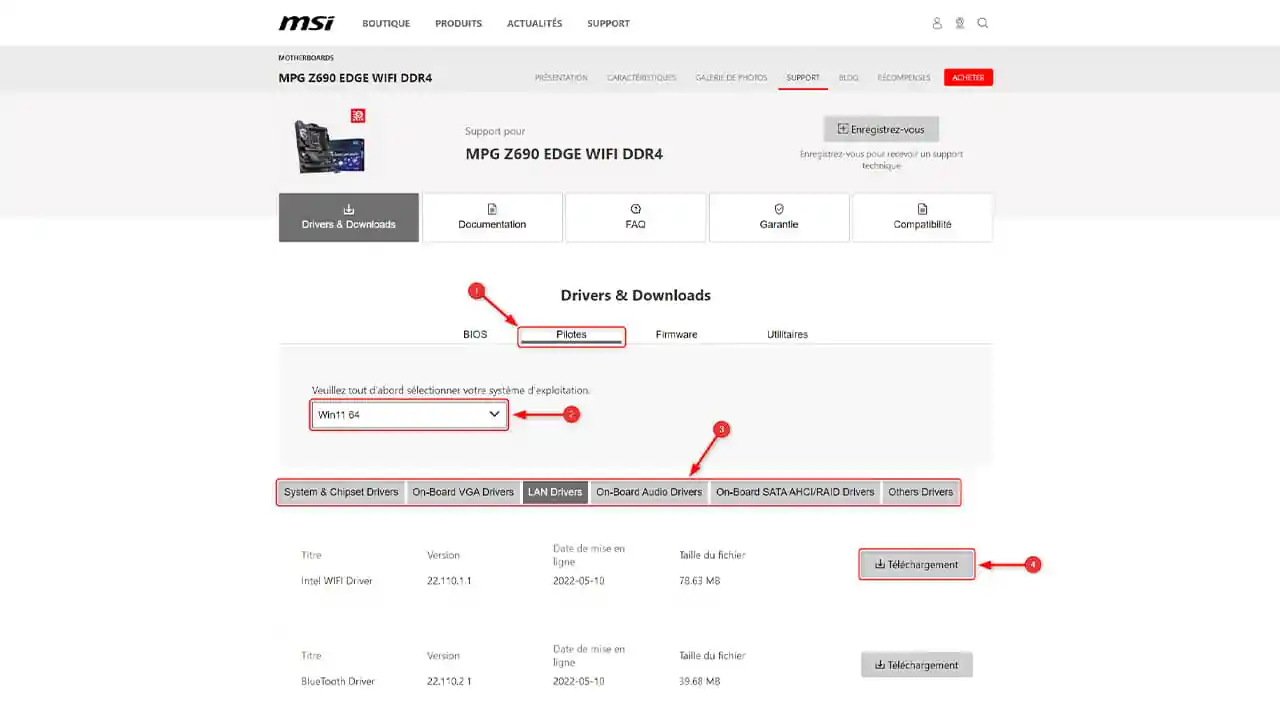
Task: Click the file size 78.63 MB
Action: tap(700, 581)
